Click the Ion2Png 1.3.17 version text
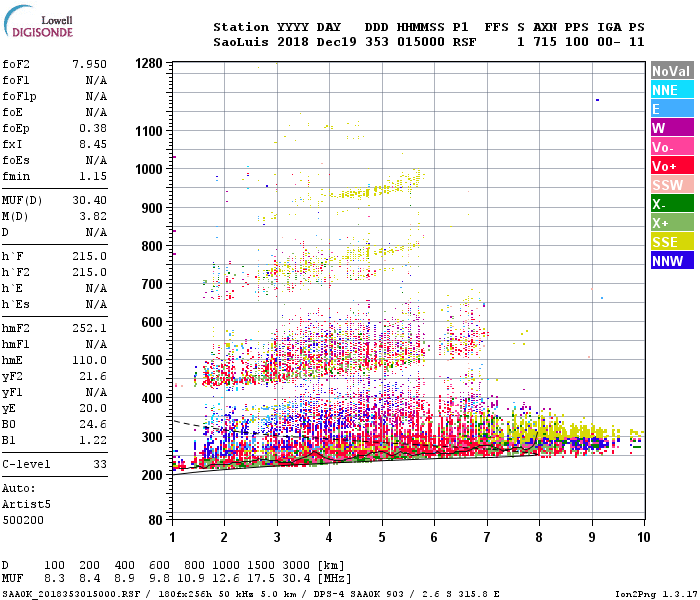 click(656, 594)
